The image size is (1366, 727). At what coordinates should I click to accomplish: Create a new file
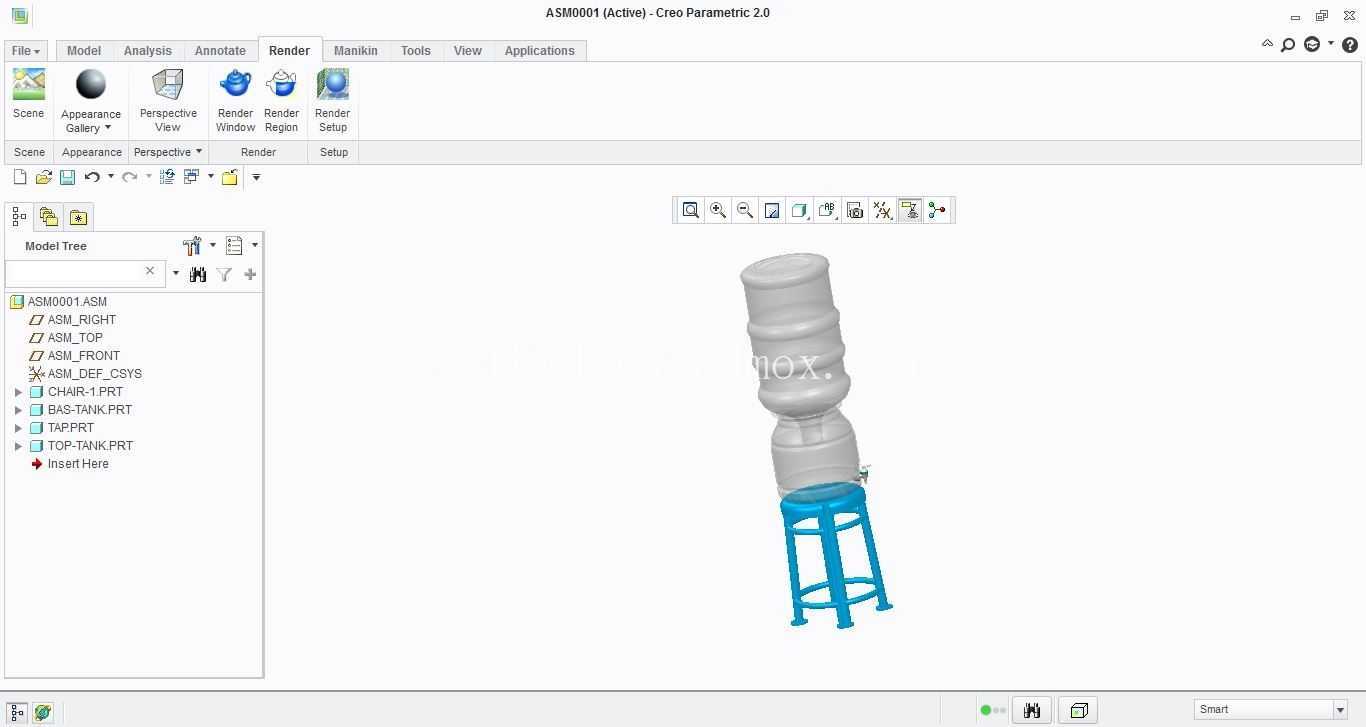coord(19,177)
